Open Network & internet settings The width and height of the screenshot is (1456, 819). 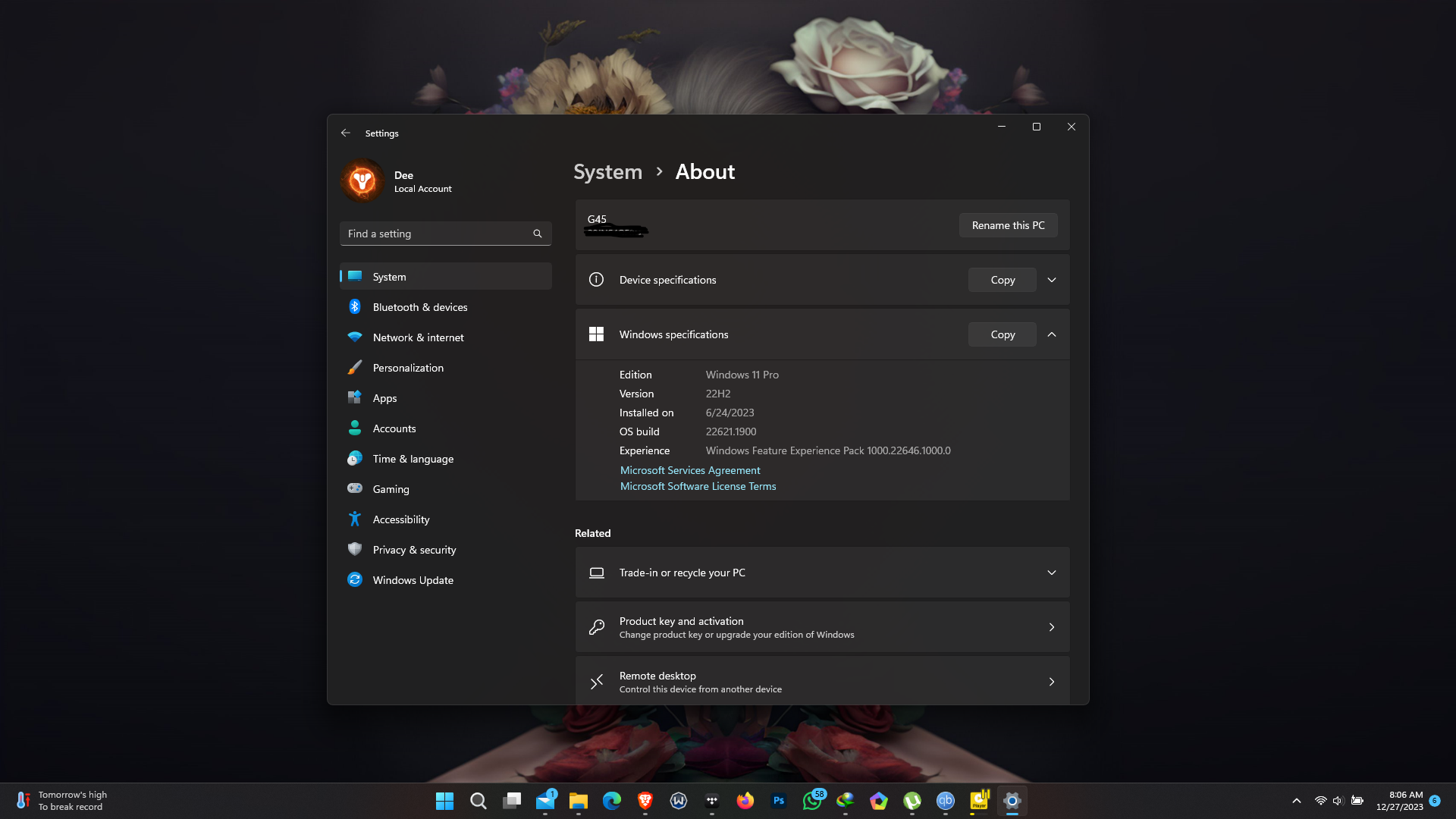pyautogui.click(x=446, y=337)
